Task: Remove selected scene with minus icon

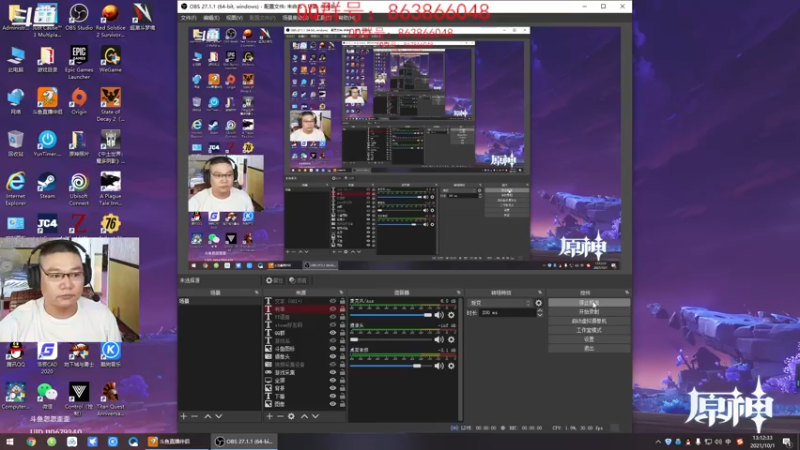Action: 194,416
